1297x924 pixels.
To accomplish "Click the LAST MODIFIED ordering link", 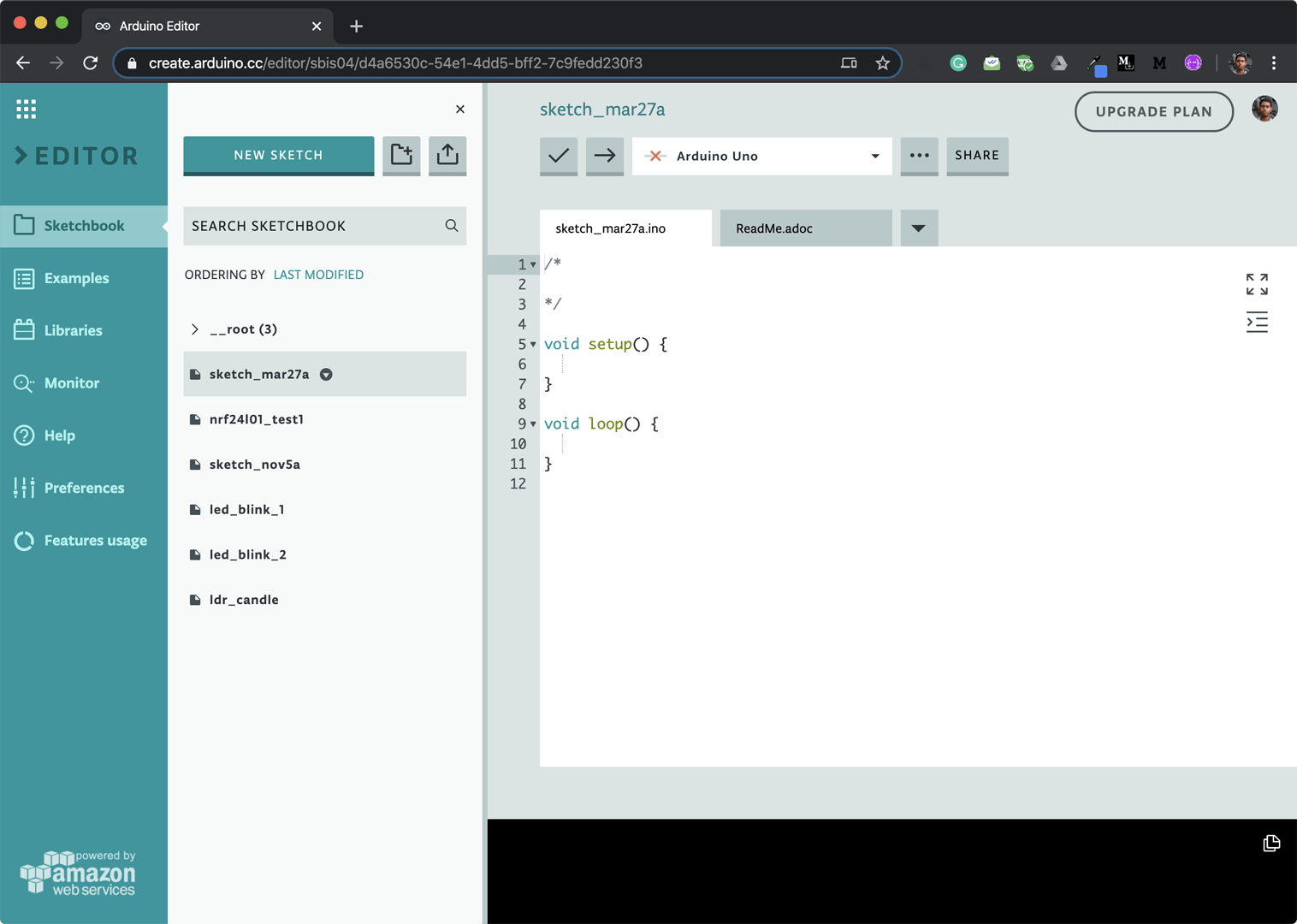I will (x=318, y=275).
